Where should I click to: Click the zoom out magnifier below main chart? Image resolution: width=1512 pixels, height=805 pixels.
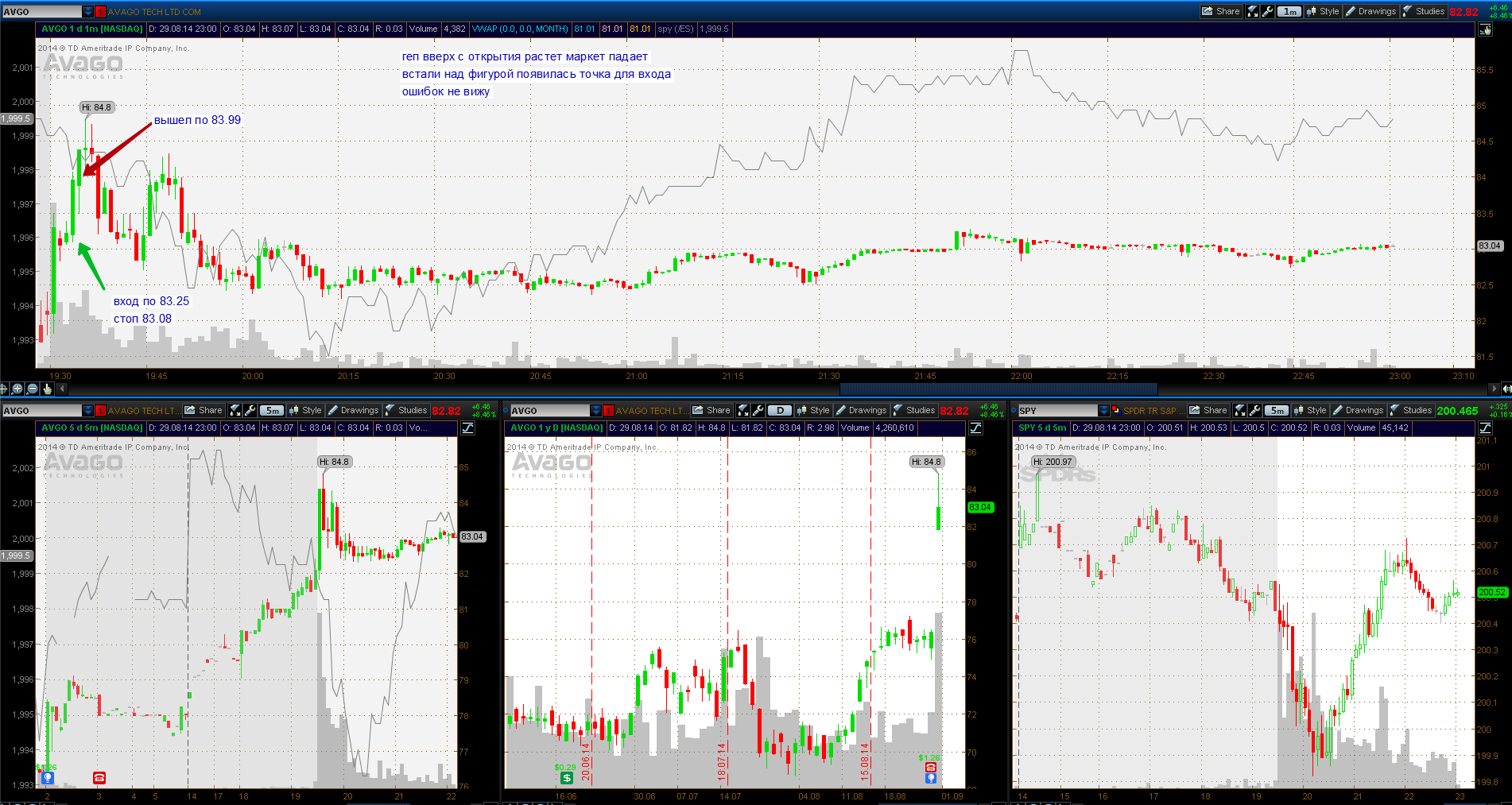(x=33, y=389)
